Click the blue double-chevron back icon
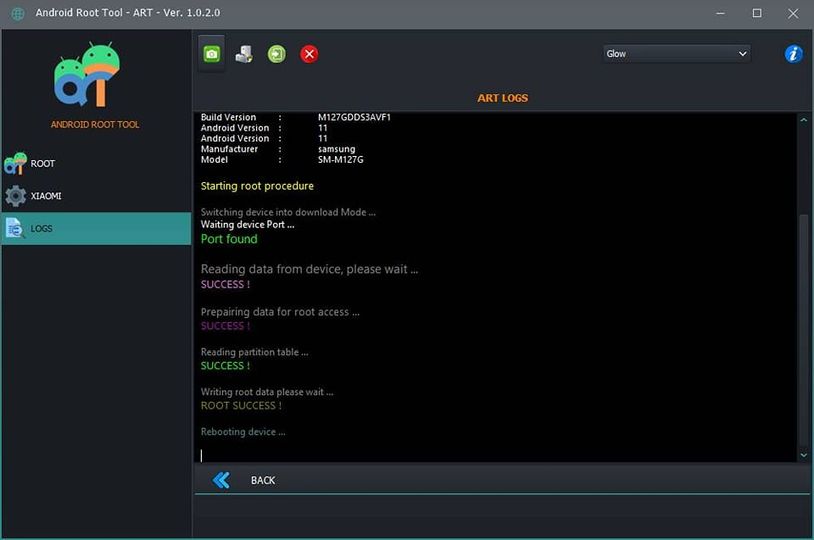 221,480
